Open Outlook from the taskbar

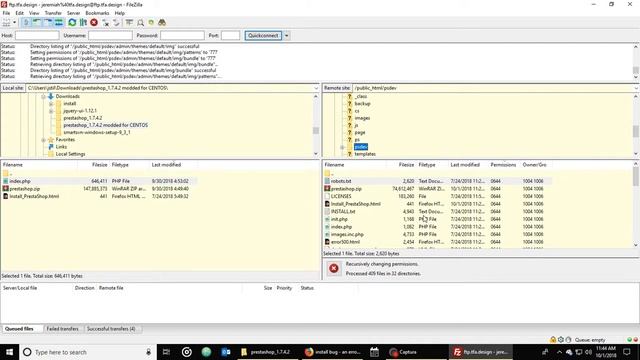click(225, 352)
